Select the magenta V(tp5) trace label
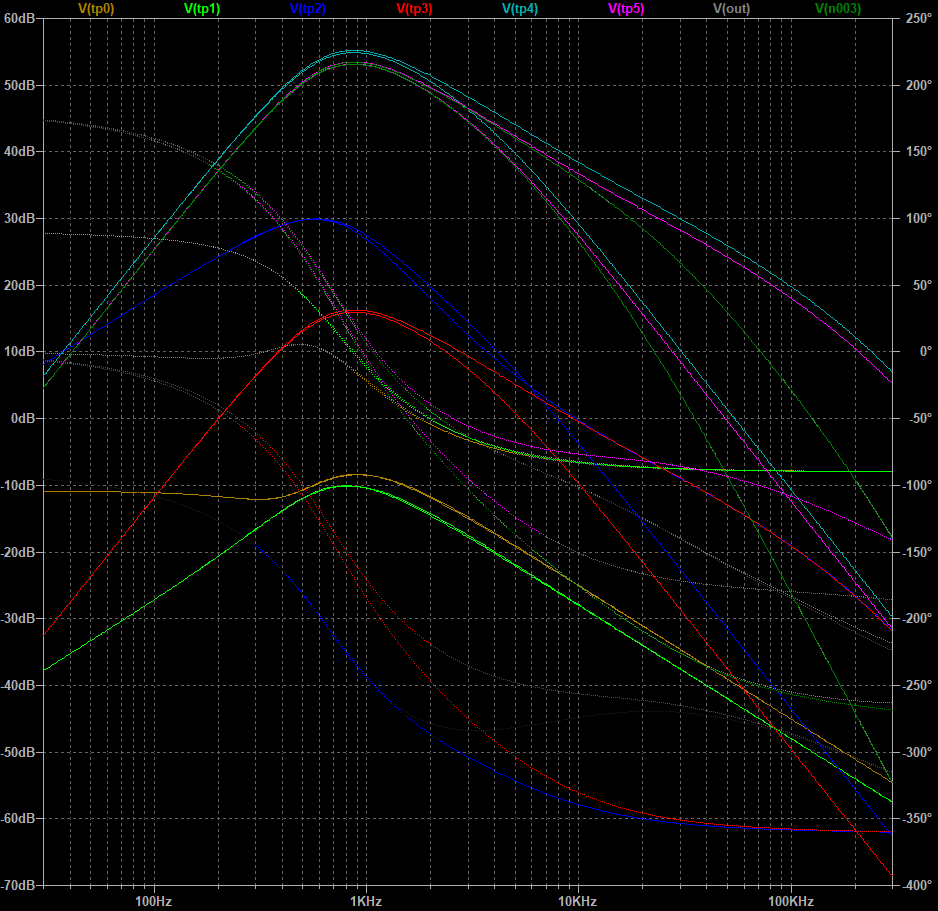This screenshot has width=938, height=911. pos(626,8)
